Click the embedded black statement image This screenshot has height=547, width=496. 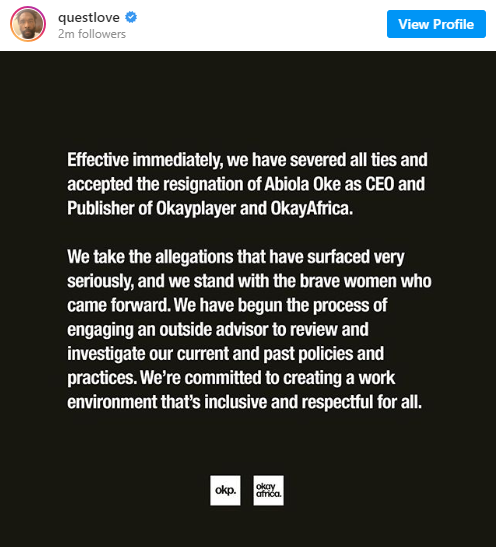point(248,299)
